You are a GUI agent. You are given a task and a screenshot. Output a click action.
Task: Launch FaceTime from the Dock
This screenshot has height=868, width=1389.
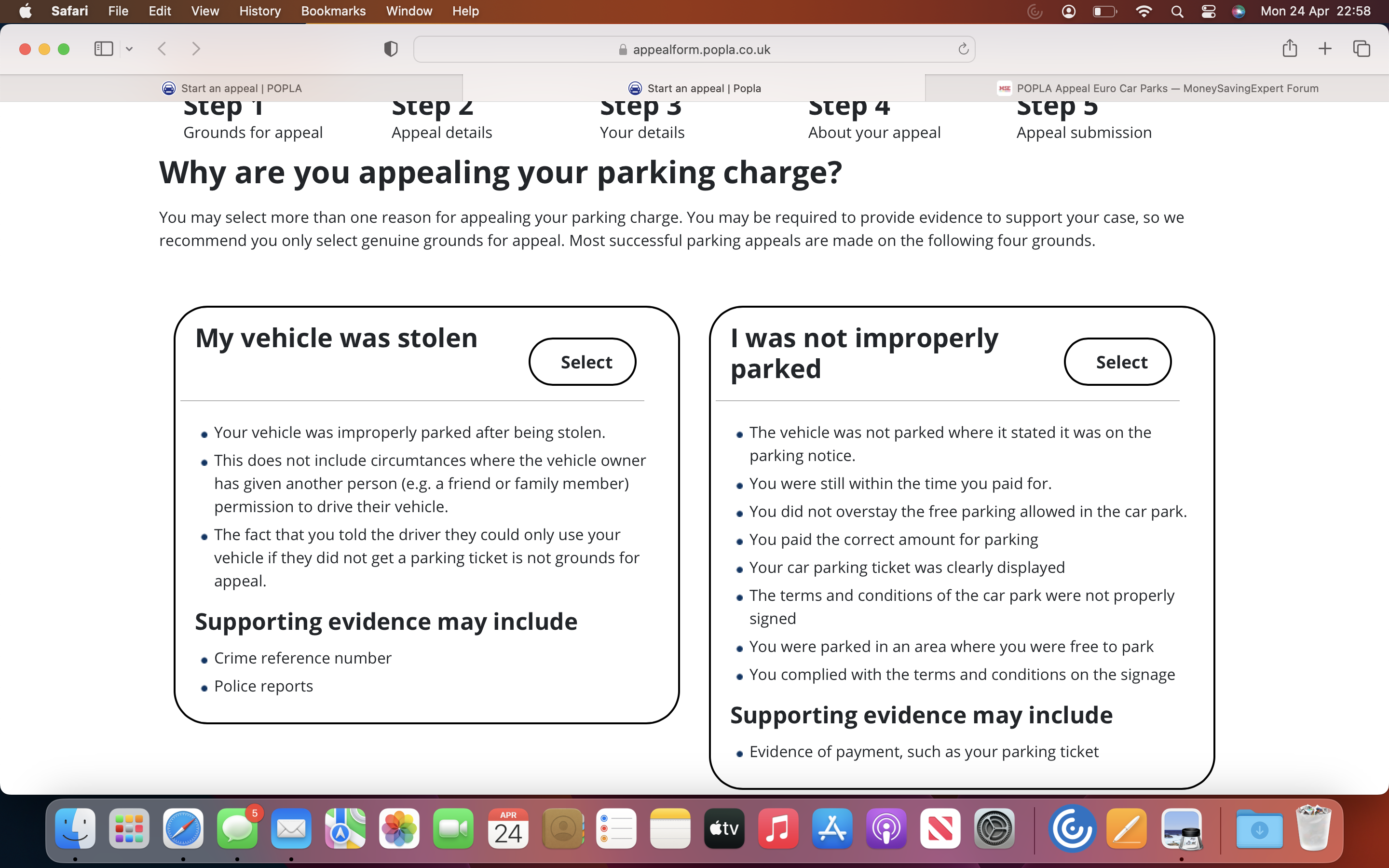tap(453, 829)
